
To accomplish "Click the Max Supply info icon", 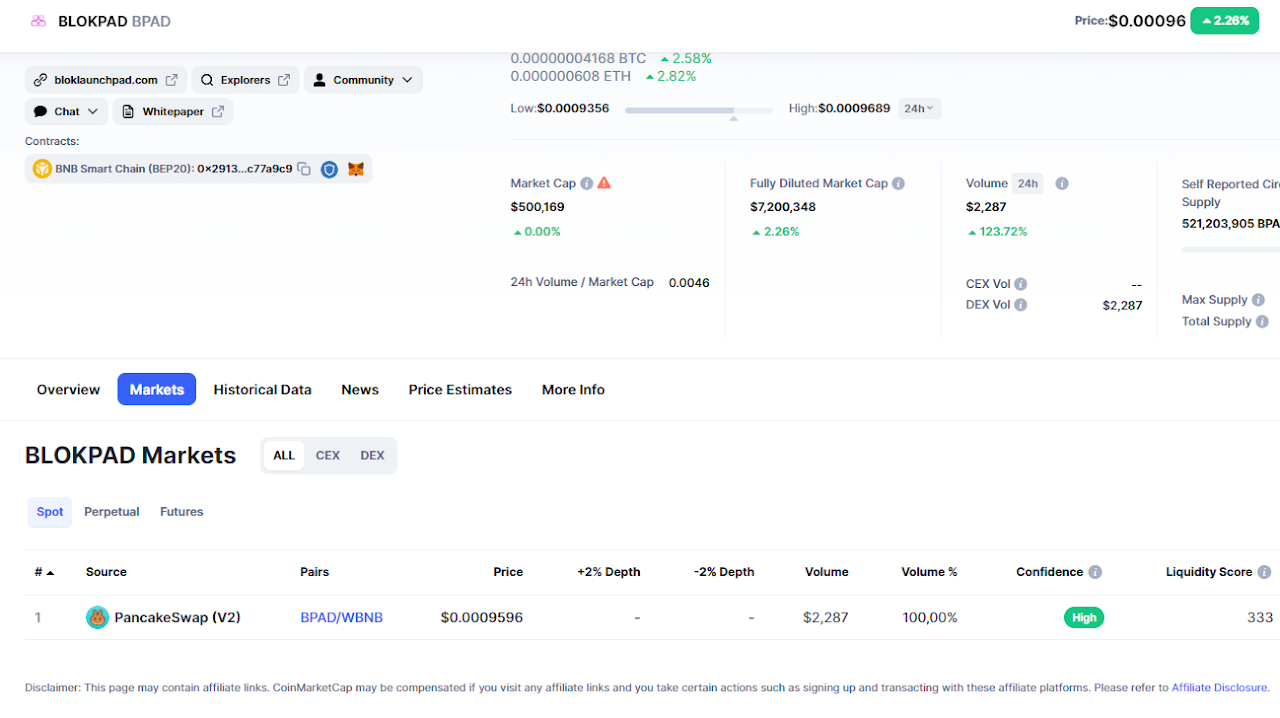I will point(1258,300).
